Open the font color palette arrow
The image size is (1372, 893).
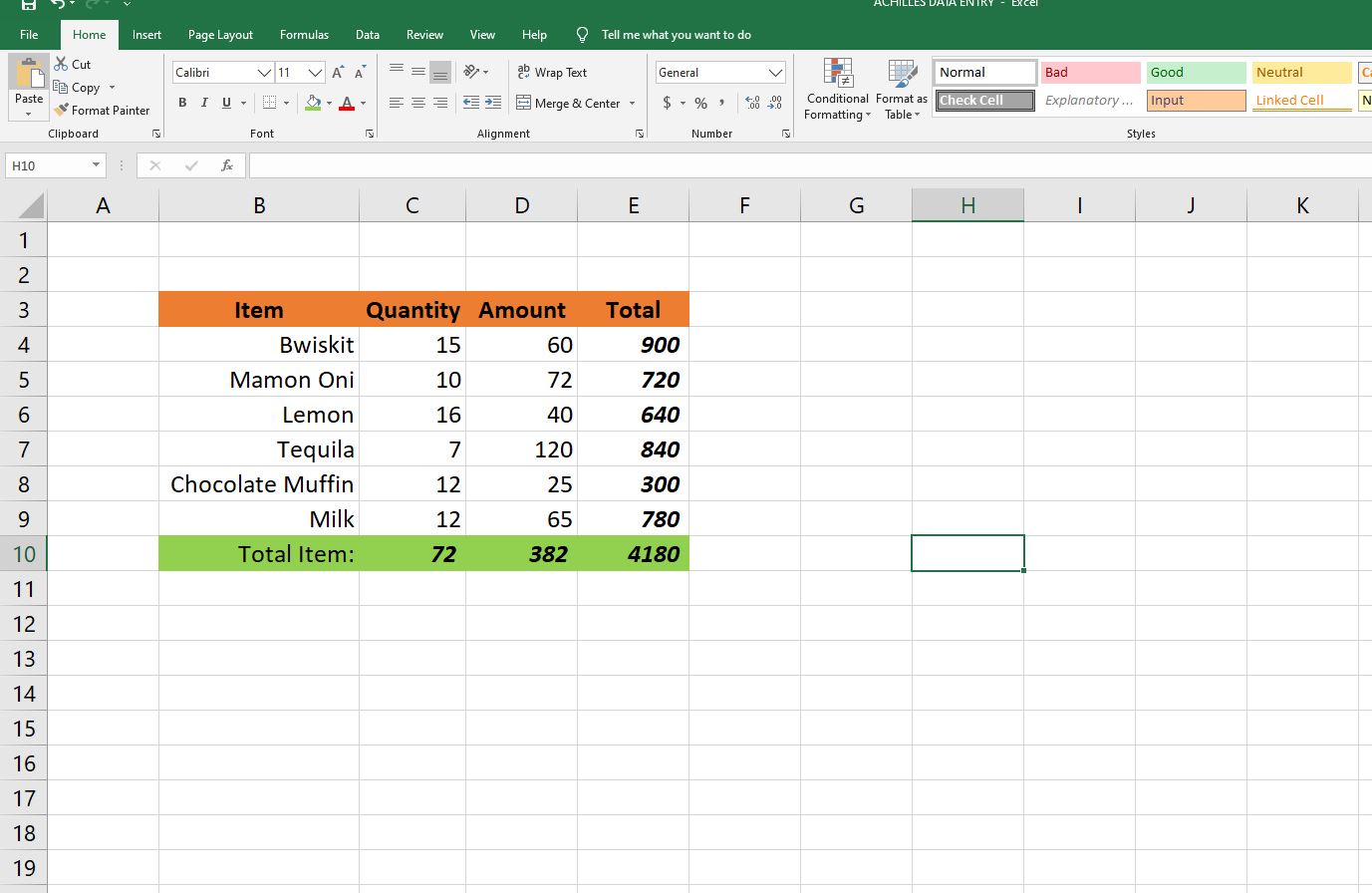click(363, 103)
